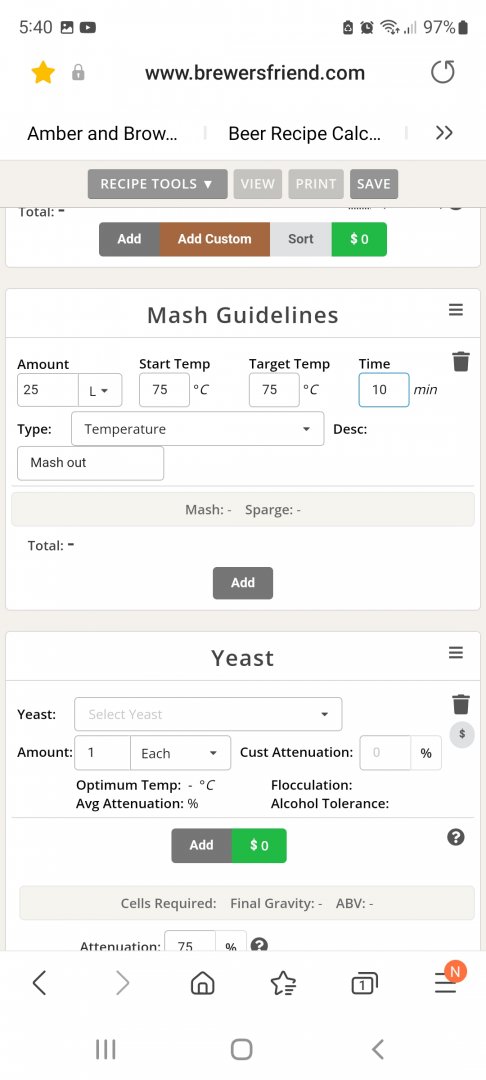Reload the page with refresh icon
Image resolution: width=486 pixels, height=1080 pixels.
click(x=443, y=72)
